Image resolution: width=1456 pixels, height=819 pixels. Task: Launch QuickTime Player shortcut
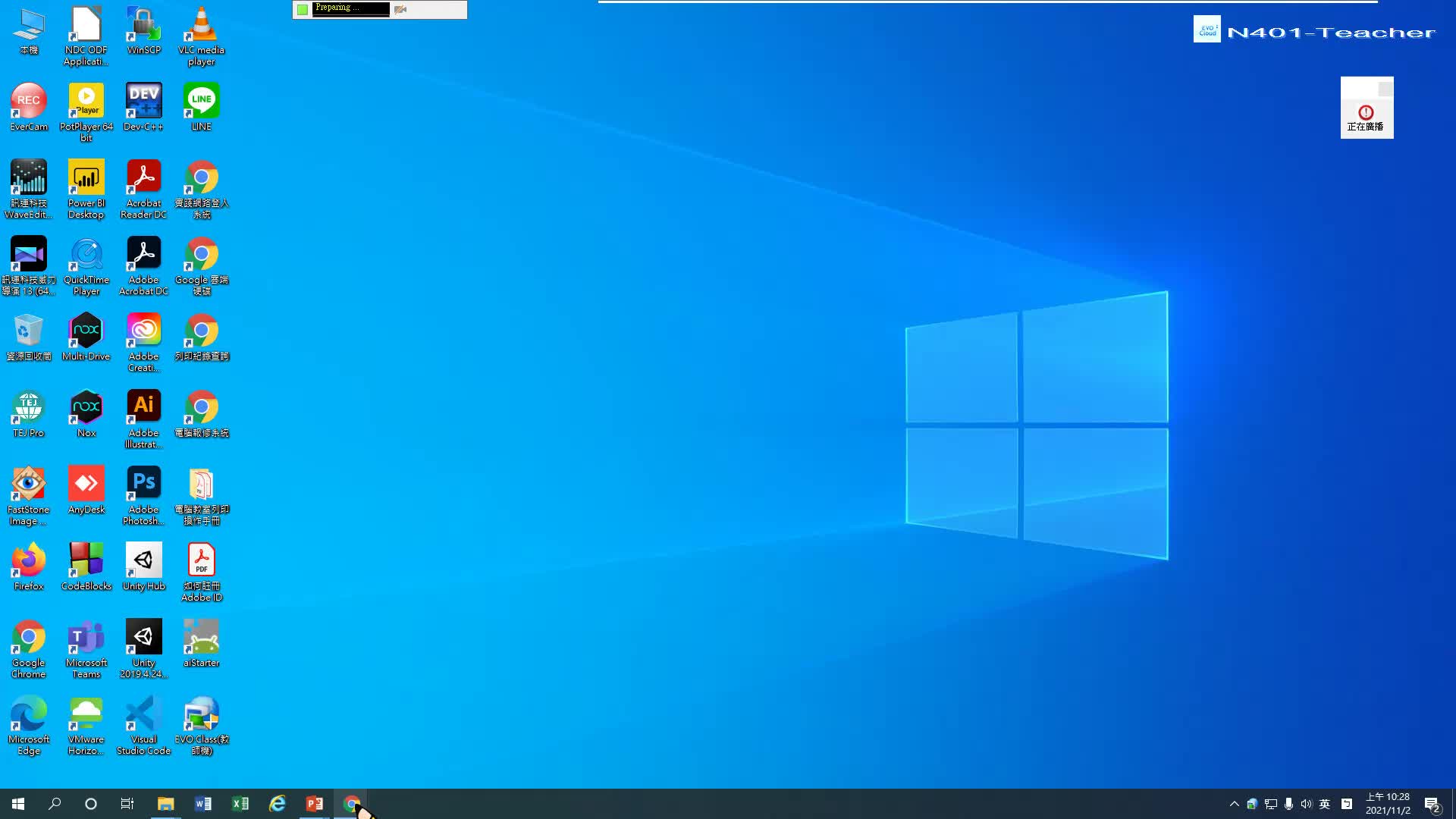tap(86, 266)
